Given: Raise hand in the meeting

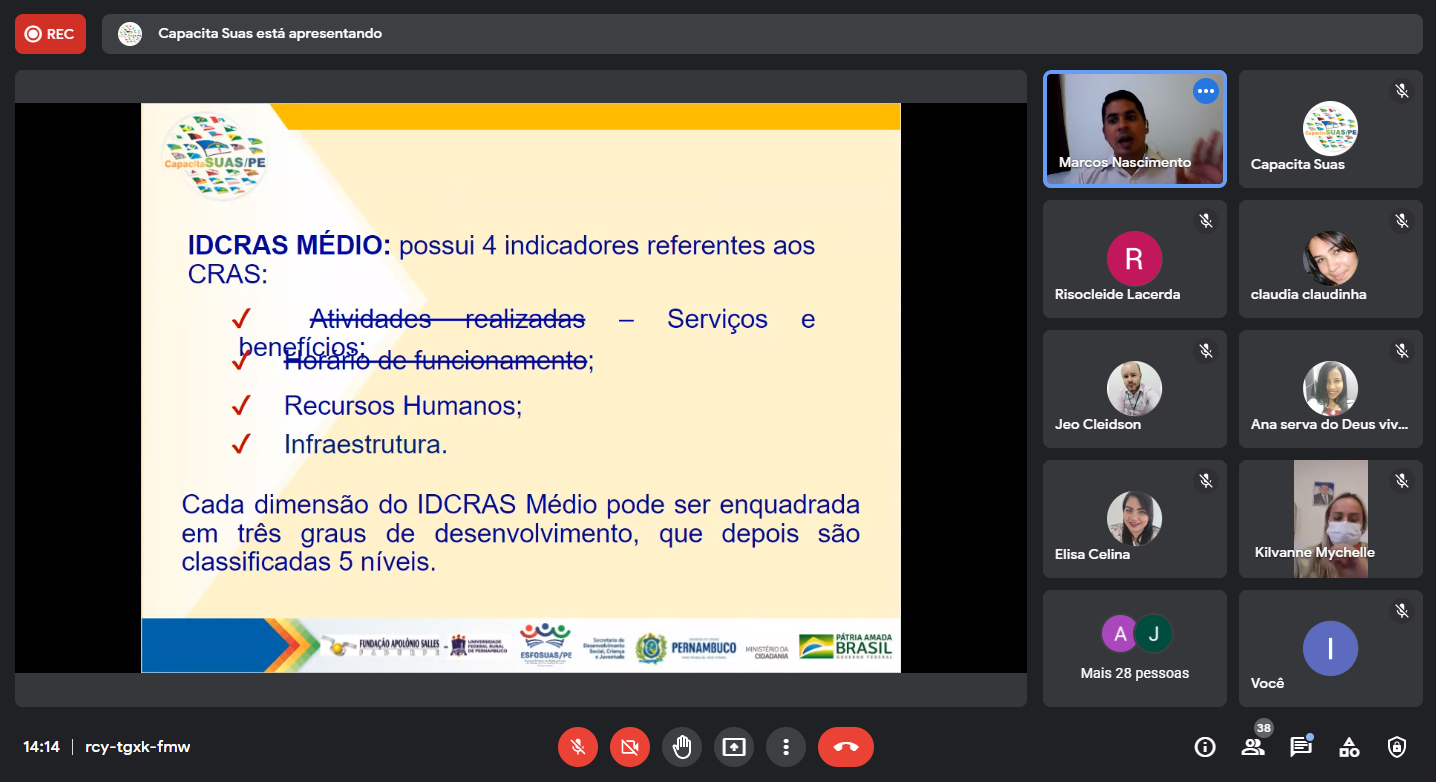Looking at the screenshot, I should [x=682, y=747].
